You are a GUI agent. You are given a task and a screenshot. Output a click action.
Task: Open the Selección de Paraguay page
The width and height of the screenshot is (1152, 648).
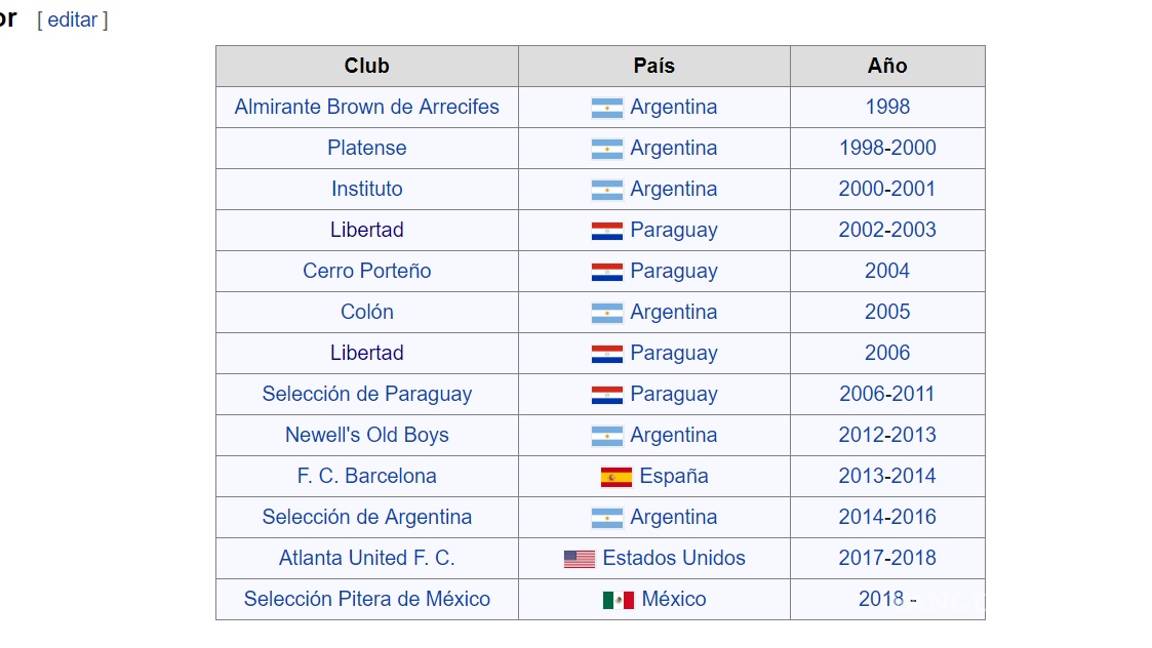pos(366,394)
